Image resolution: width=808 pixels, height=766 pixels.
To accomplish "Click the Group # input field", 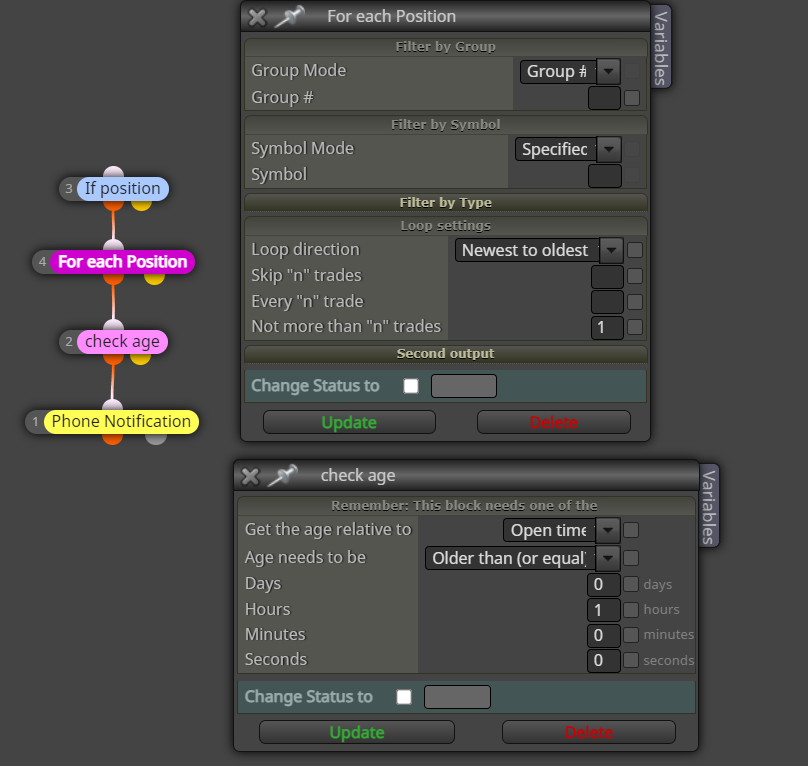I will [604, 98].
